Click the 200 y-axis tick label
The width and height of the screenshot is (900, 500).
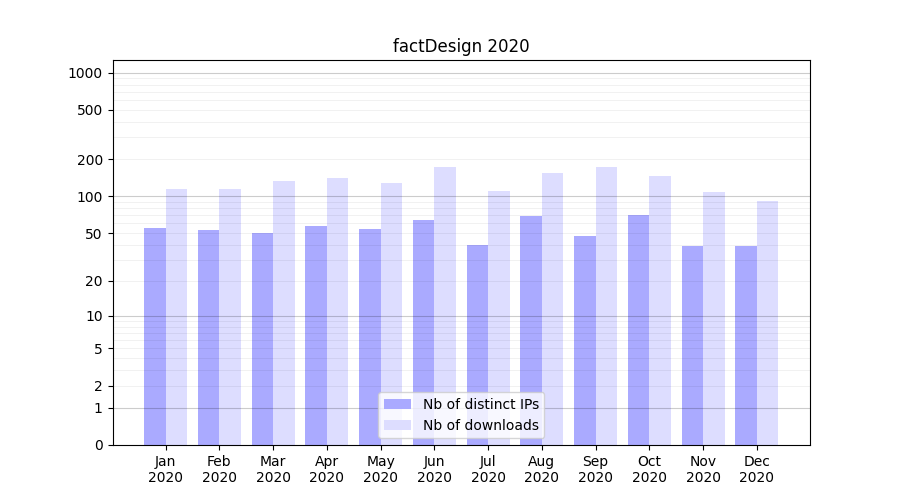click(x=90, y=160)
